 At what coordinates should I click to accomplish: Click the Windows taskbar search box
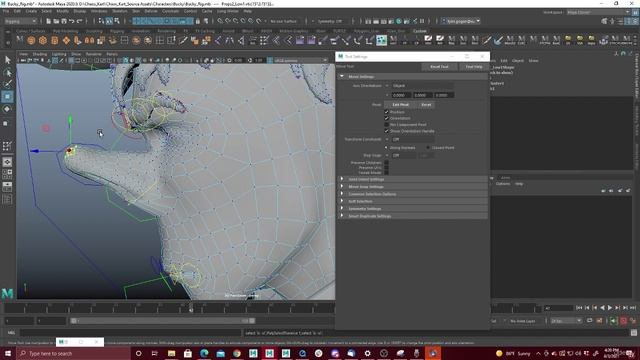pyautogui.click(x=73, y=353)
